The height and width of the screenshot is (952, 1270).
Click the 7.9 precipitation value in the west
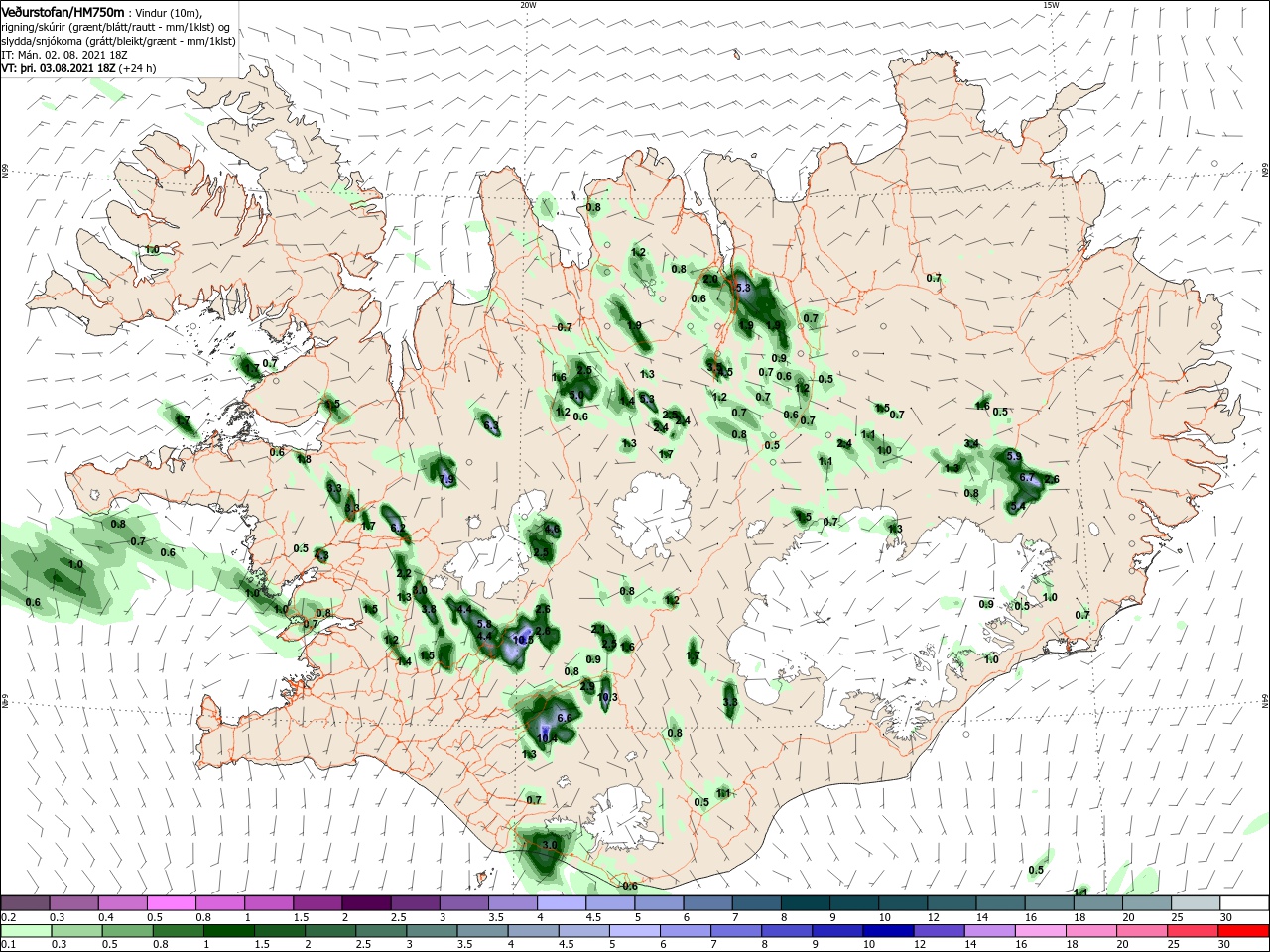[446, 480]
